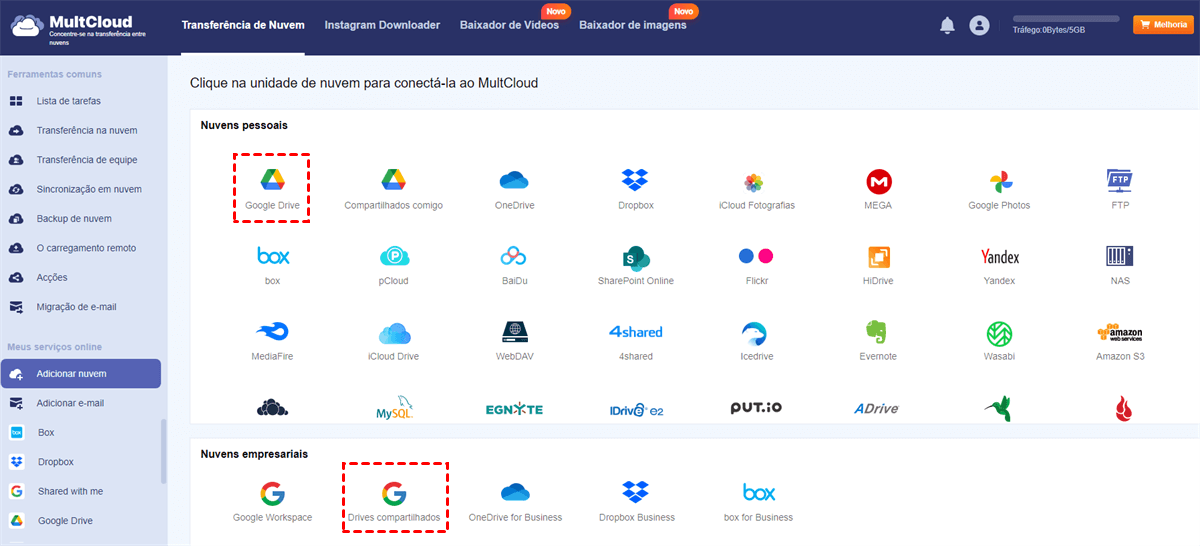Select the box personal cloud
1200x546 pixels.
pos(272,256)
